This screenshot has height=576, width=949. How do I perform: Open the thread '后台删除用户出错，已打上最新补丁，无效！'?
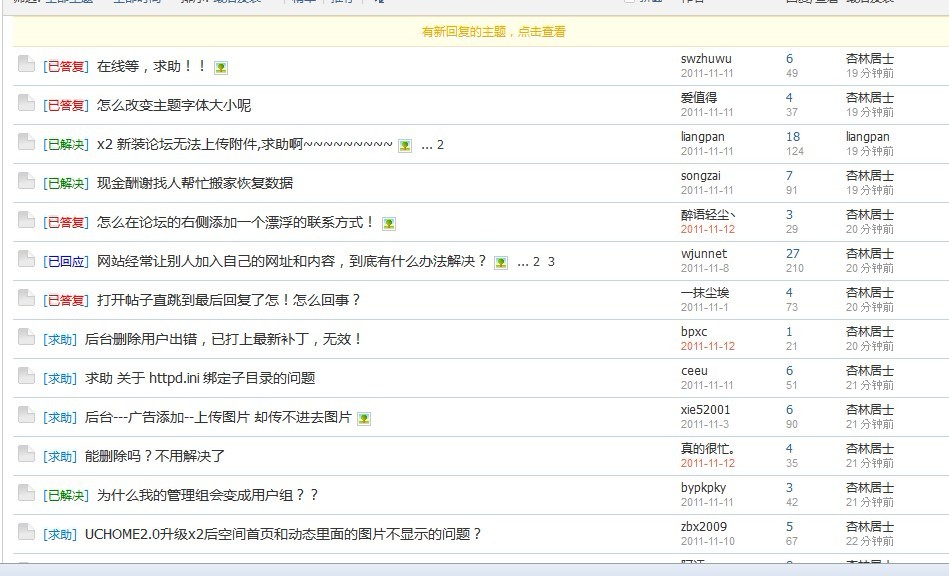223,339
